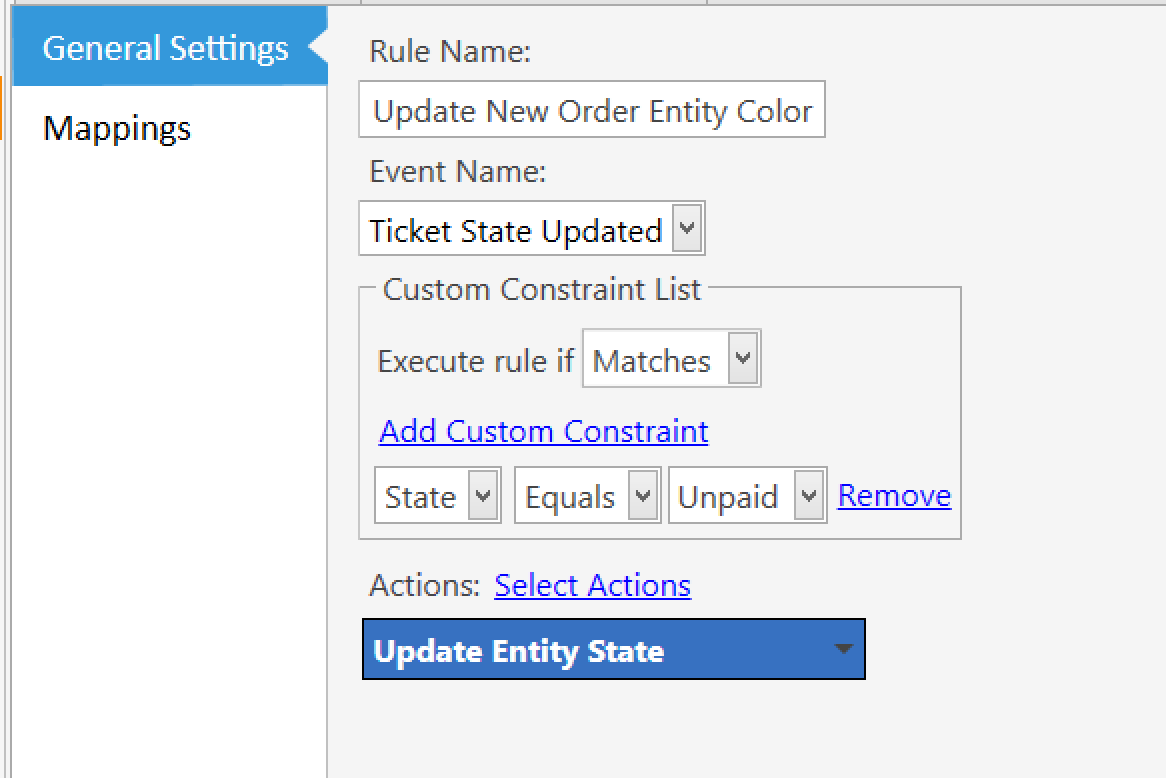Click the Event Name dropdown arrow
The width and height of the screenshot is (1166, 778).
688,228
